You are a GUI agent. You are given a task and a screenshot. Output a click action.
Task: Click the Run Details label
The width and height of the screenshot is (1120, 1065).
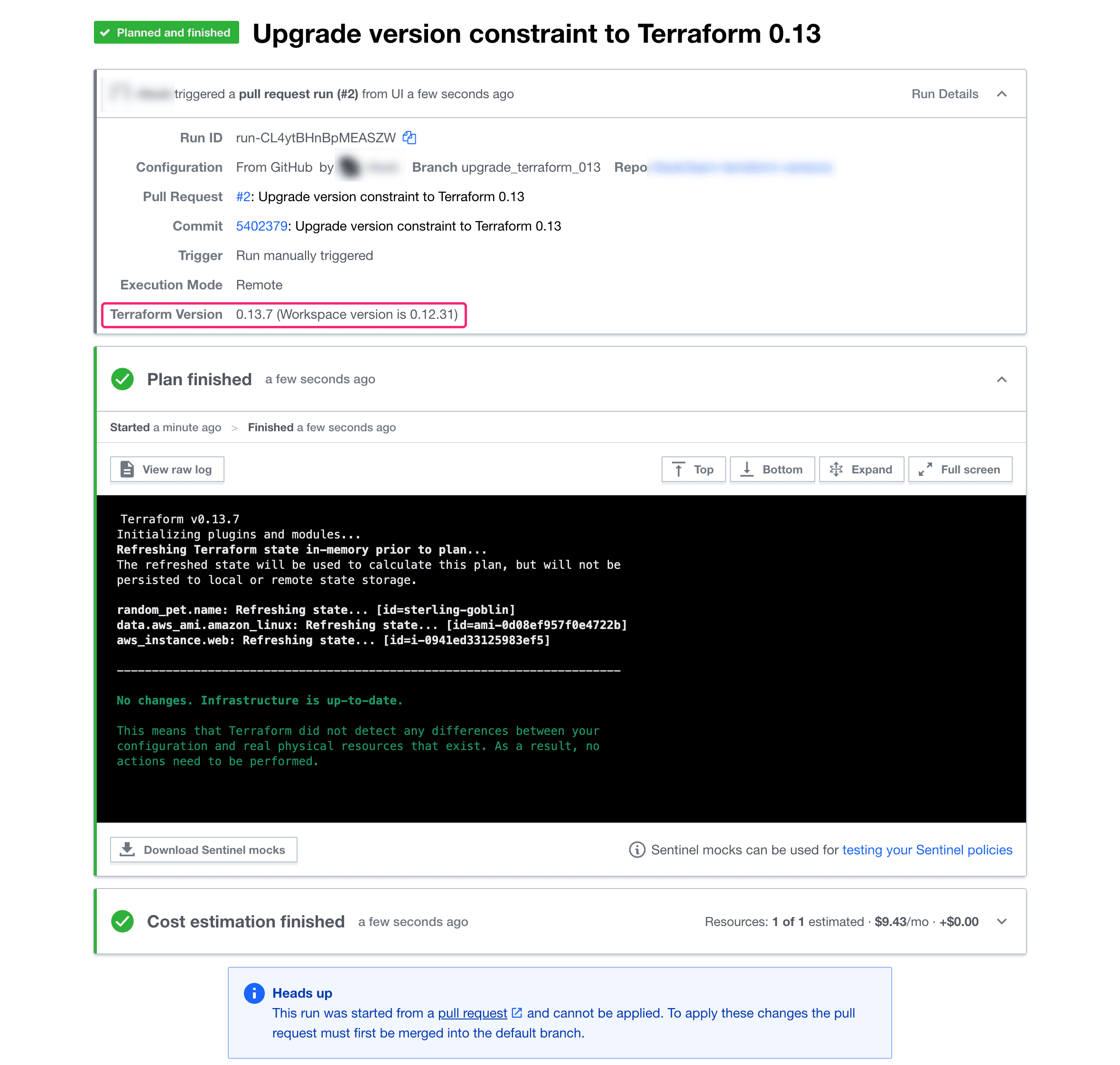click(x=944, y=94)
